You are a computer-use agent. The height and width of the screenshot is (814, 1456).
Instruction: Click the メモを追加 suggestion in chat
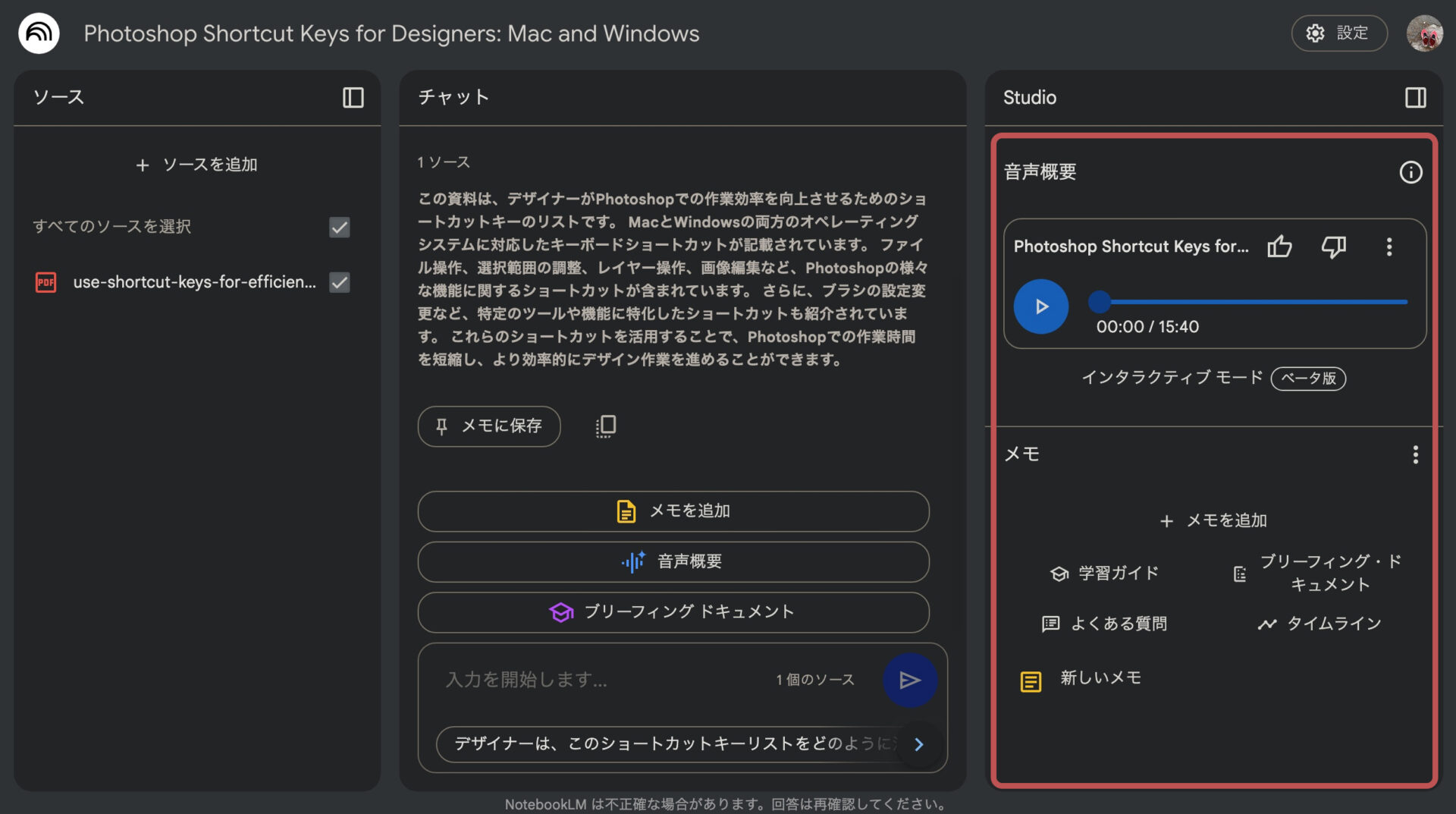673,511
